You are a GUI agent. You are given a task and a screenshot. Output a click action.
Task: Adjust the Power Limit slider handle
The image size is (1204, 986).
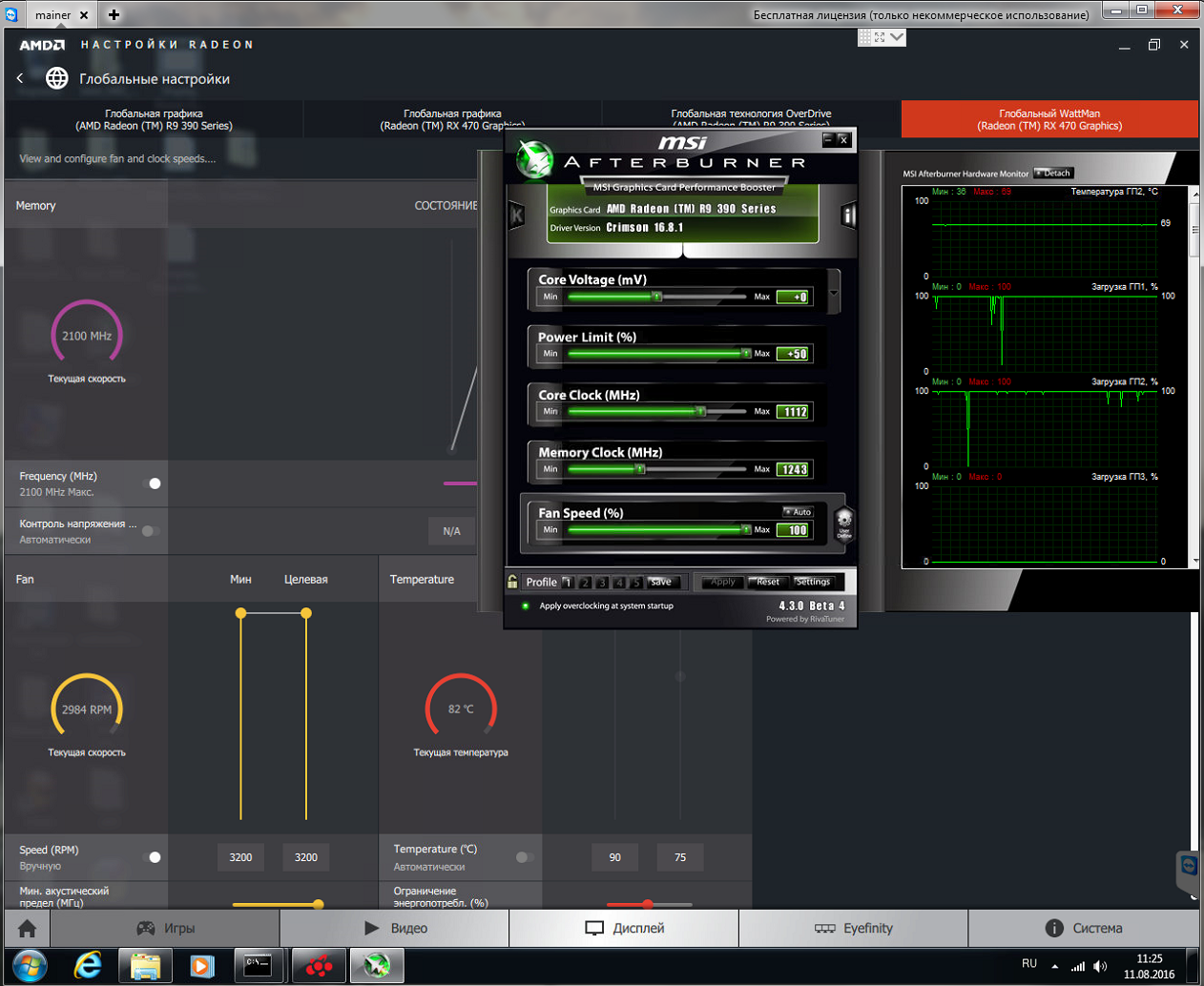(746, 353)
